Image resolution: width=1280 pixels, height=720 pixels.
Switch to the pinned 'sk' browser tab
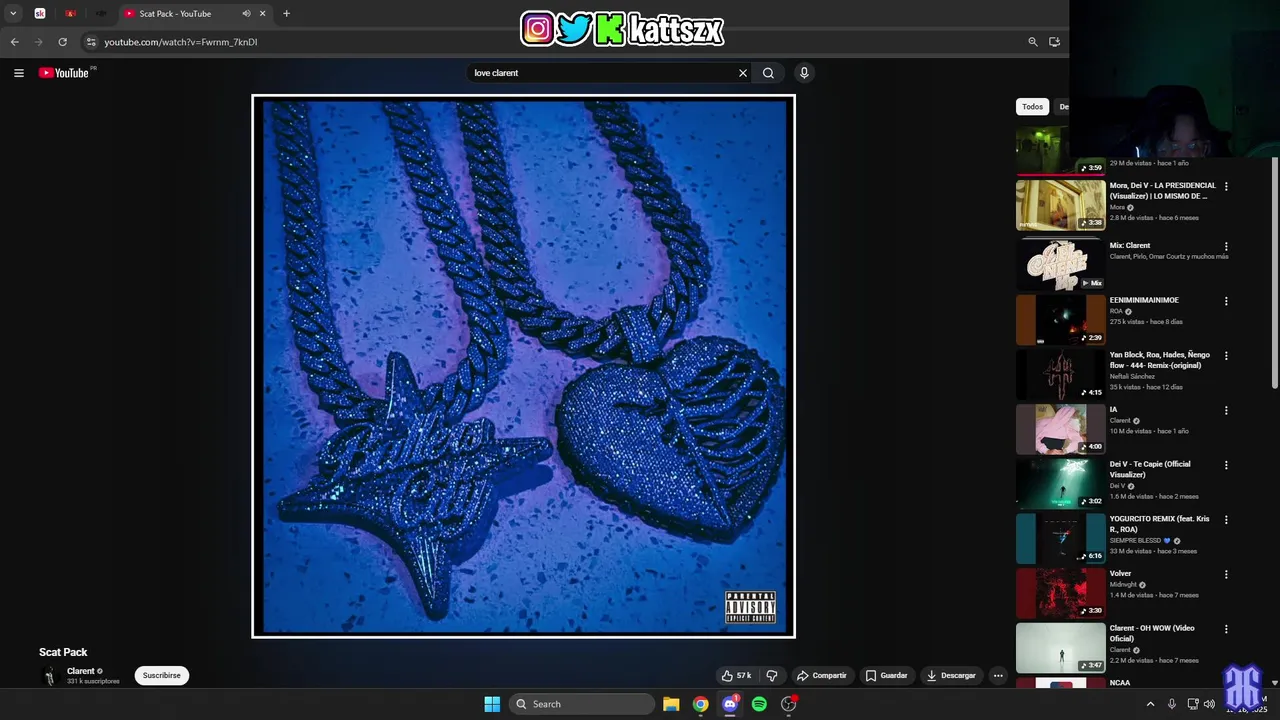click(40, 14)
